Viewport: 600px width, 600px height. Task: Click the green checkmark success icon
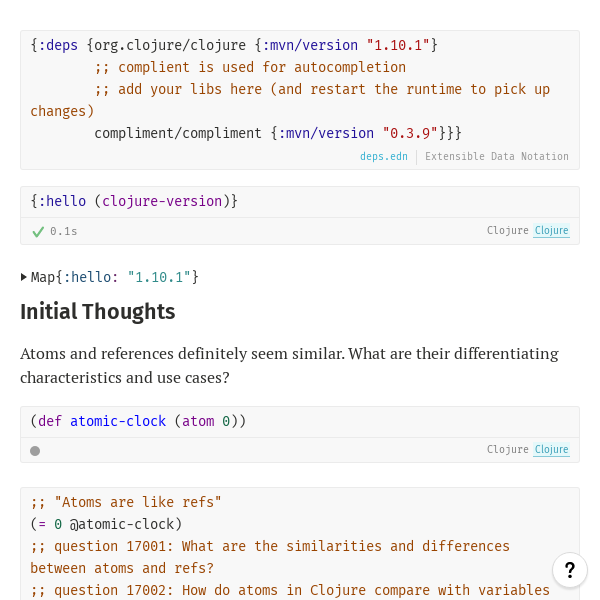[x=38, y=231]
